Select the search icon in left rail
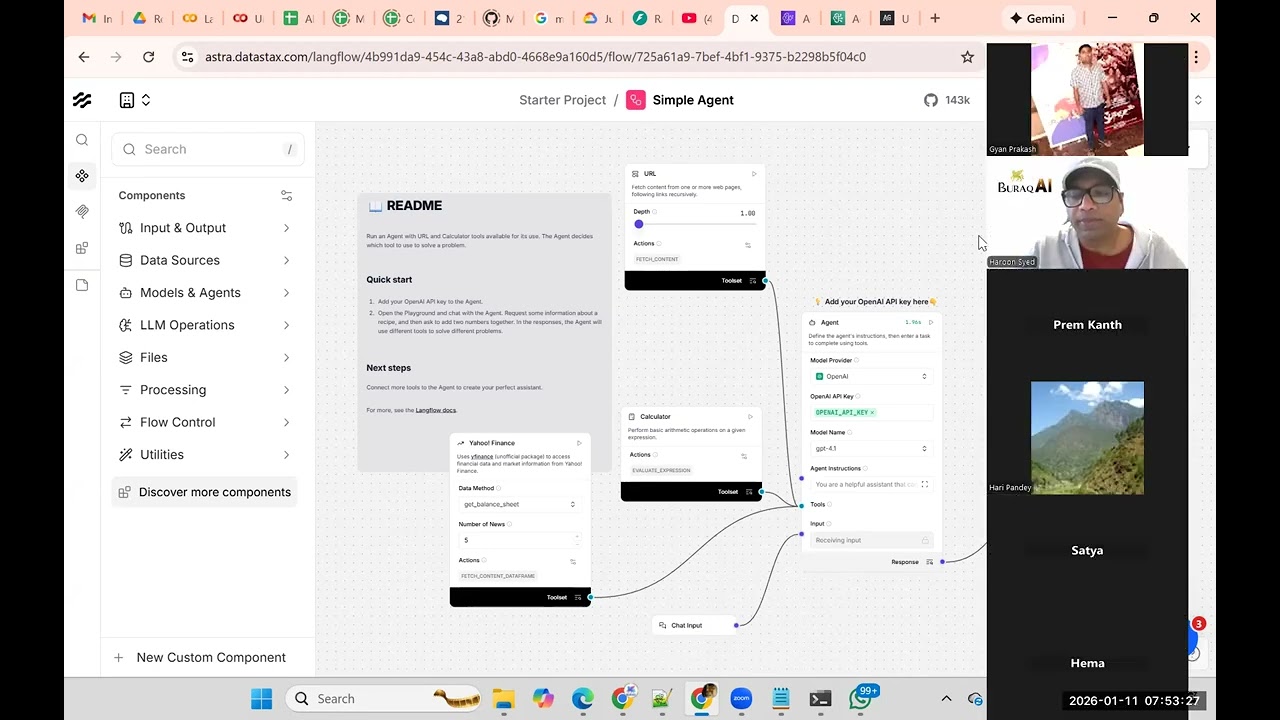The height and width of the screenshot is (720, 1280). pos(82,140)
